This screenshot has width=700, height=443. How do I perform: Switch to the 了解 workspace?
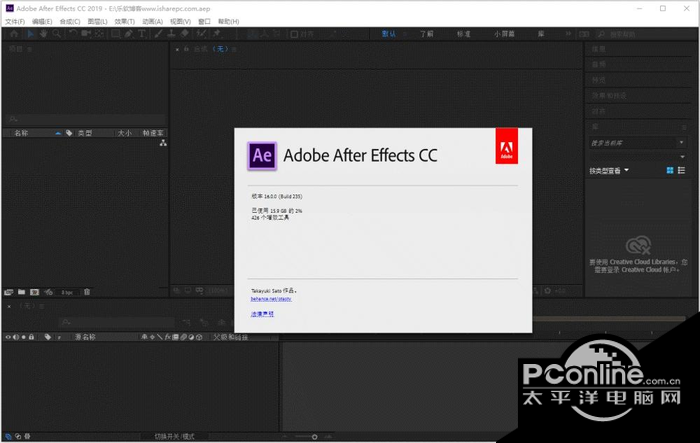(426, 34)
